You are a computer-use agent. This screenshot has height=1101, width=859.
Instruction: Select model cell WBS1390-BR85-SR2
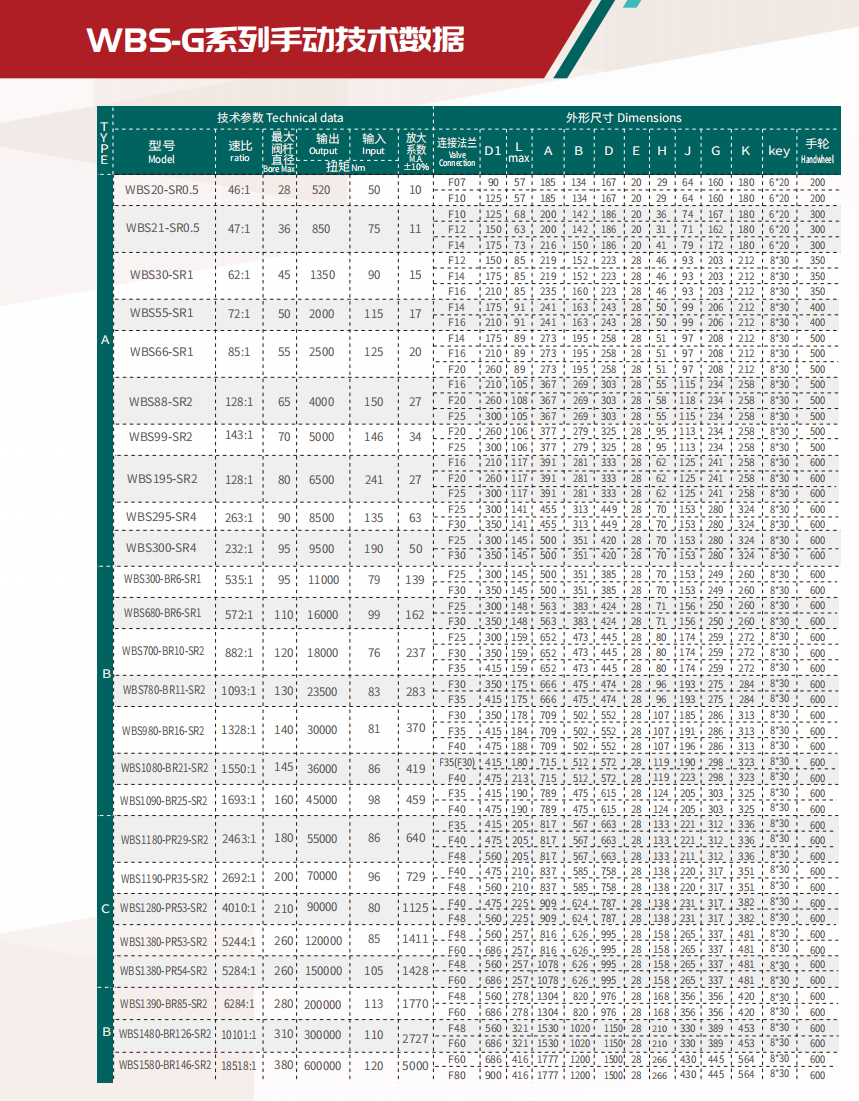[x=164, y=1004]
